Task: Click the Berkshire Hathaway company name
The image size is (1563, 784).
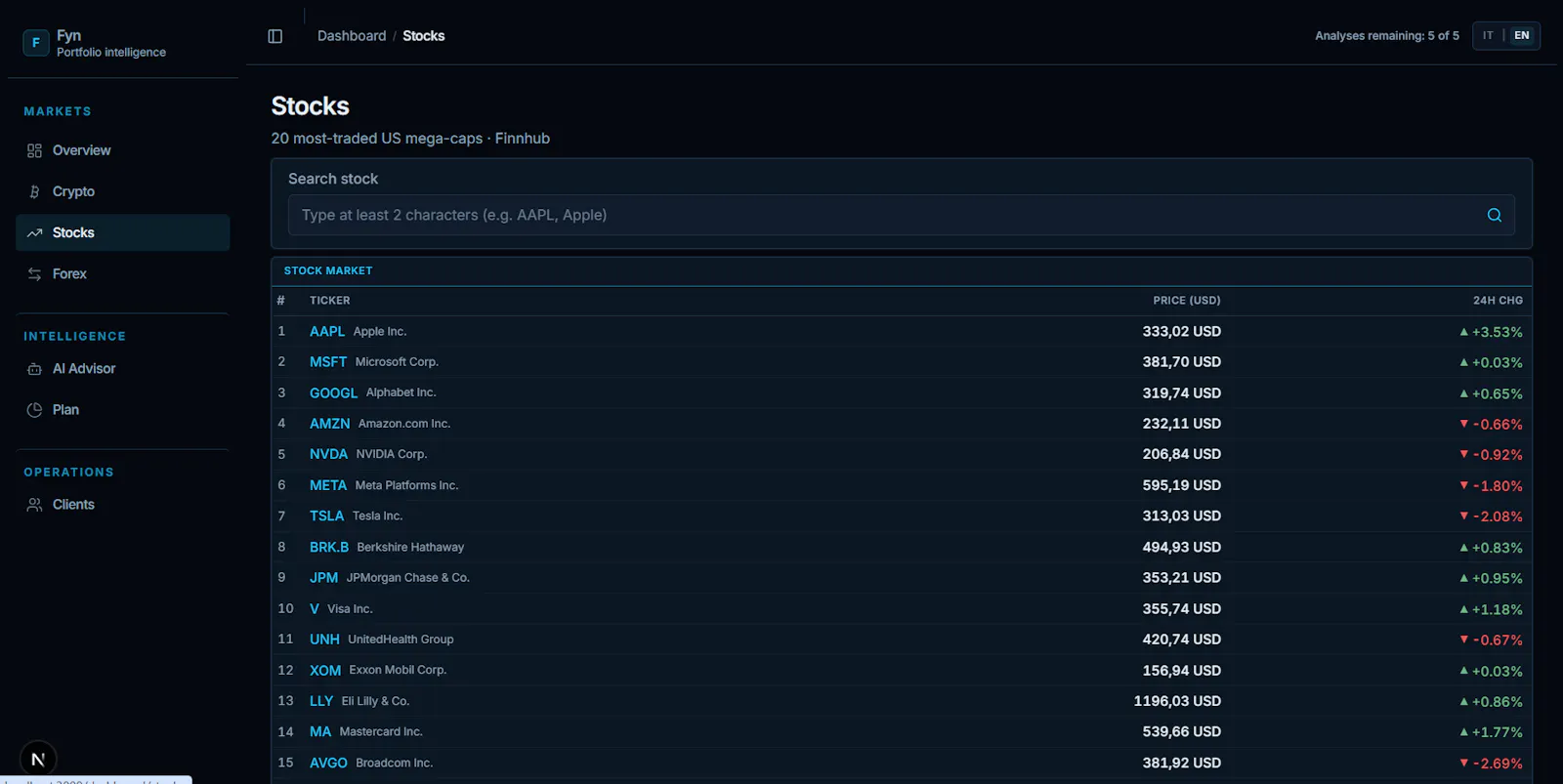Action: coord(410,548)
